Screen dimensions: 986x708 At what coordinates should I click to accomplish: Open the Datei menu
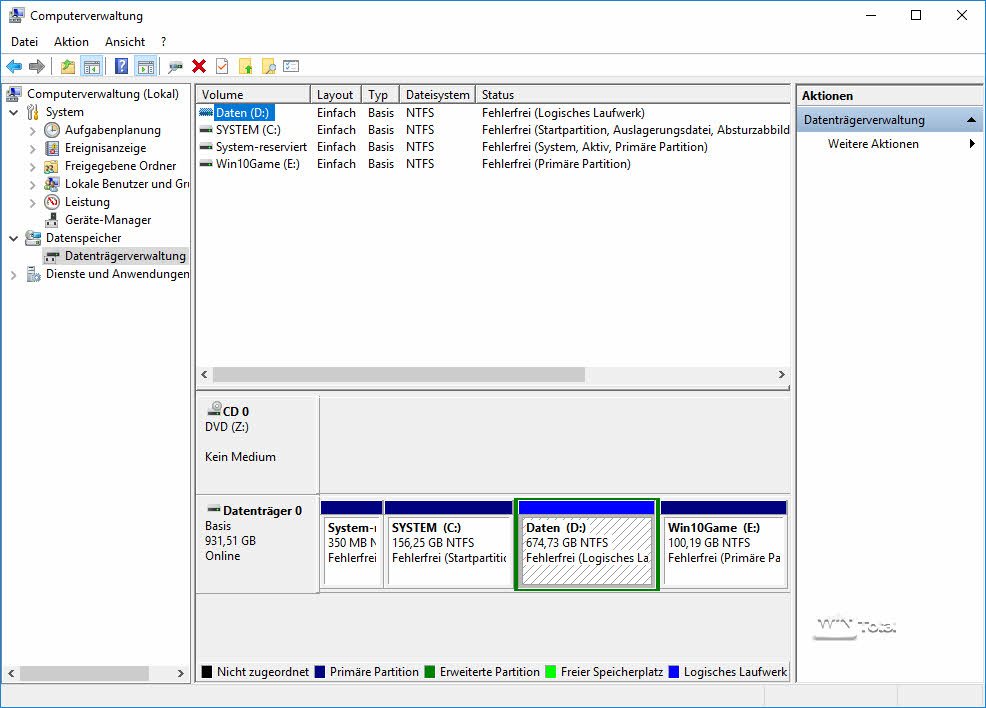point(24,42)
